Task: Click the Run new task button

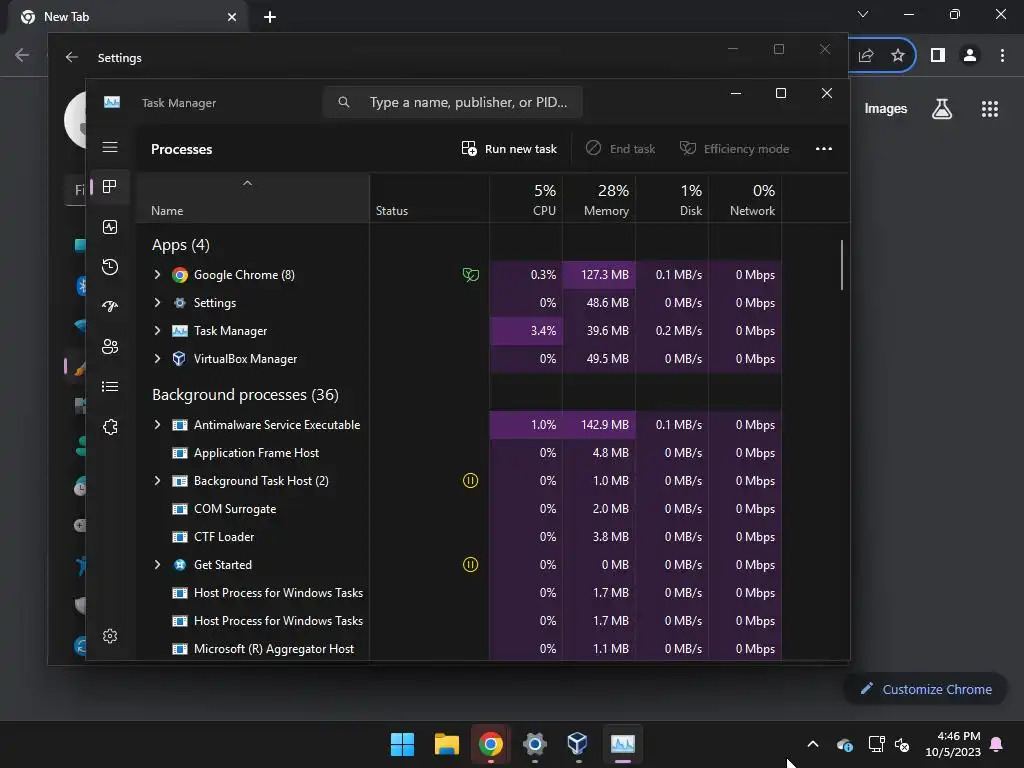Action: click(509, 149)
